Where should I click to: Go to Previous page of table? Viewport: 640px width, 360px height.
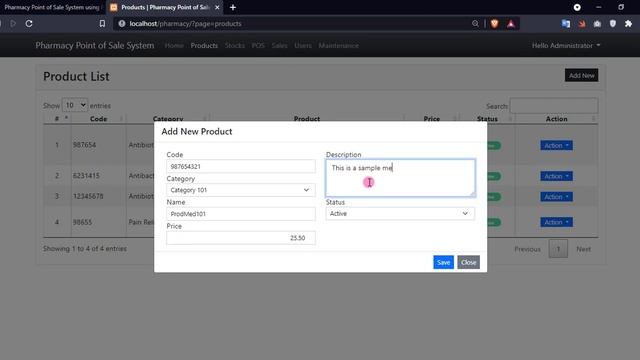[x=527, y=249]
